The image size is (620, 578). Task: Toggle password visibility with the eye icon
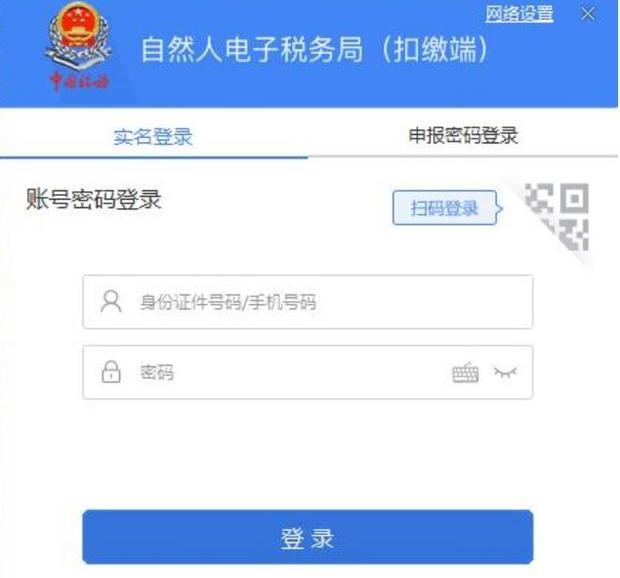tap(505, 372)
